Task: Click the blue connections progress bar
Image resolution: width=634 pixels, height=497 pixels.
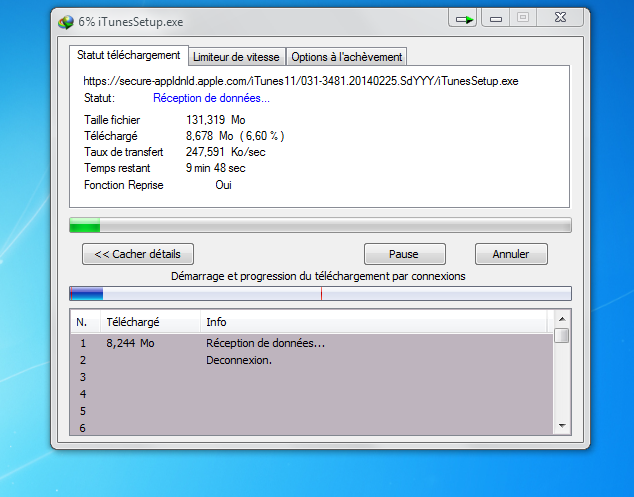Action: (320, 294)
